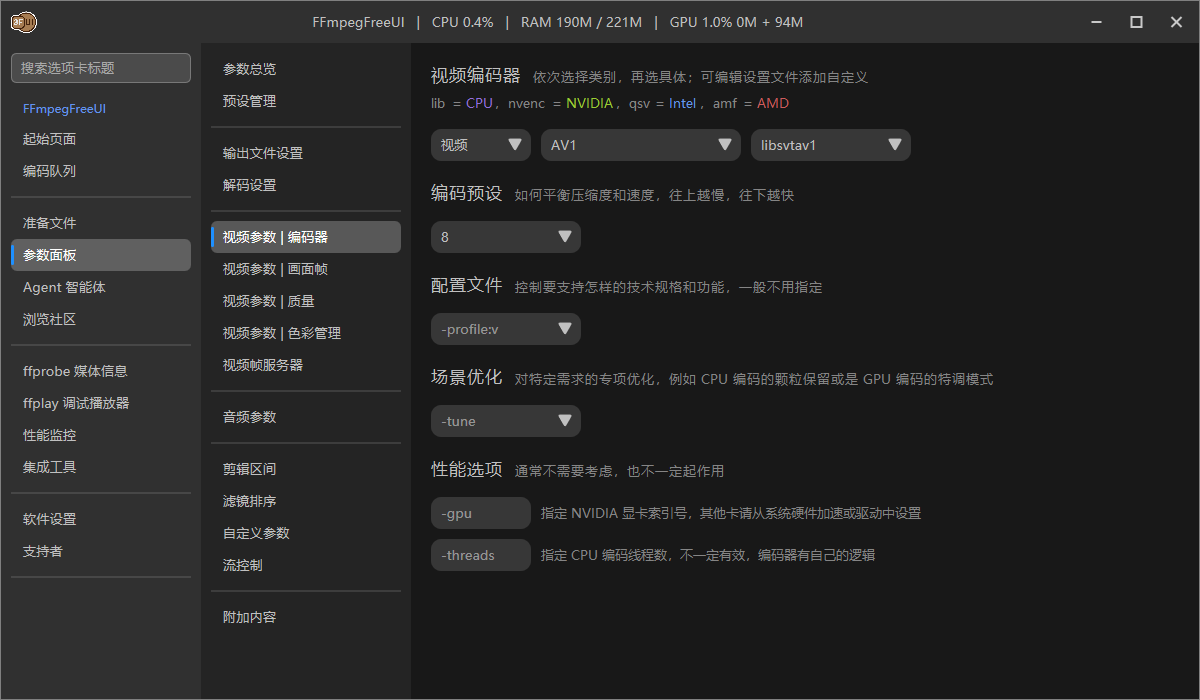The image size is (1200, 700).
Task: Switch to 参数总览 tab
Action: pyautogui.click(x=306, y=69)
